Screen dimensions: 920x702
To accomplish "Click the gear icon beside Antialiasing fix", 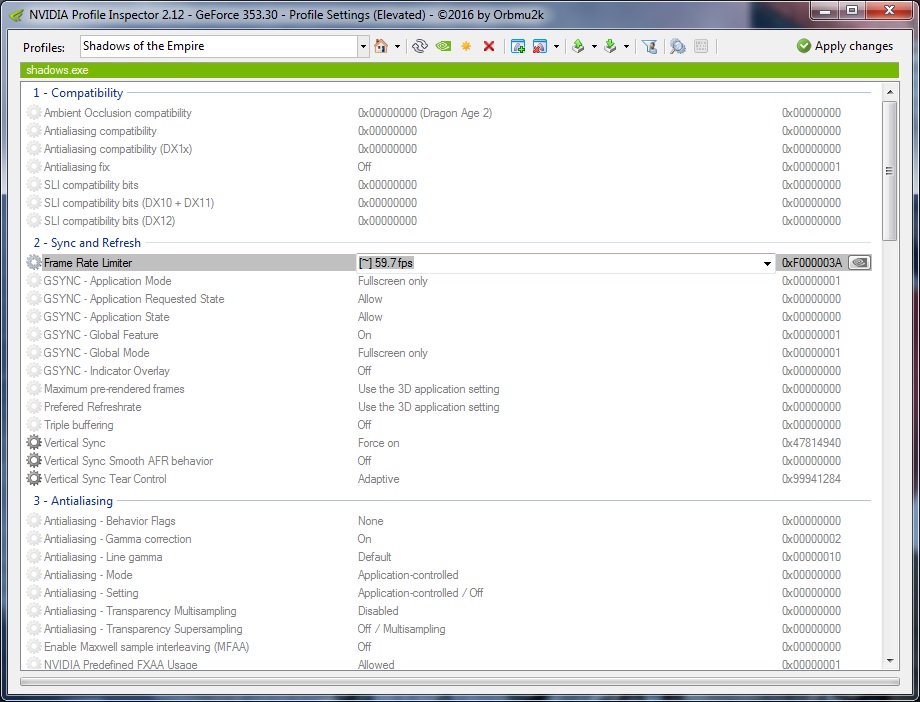I will tap(34, 167).
